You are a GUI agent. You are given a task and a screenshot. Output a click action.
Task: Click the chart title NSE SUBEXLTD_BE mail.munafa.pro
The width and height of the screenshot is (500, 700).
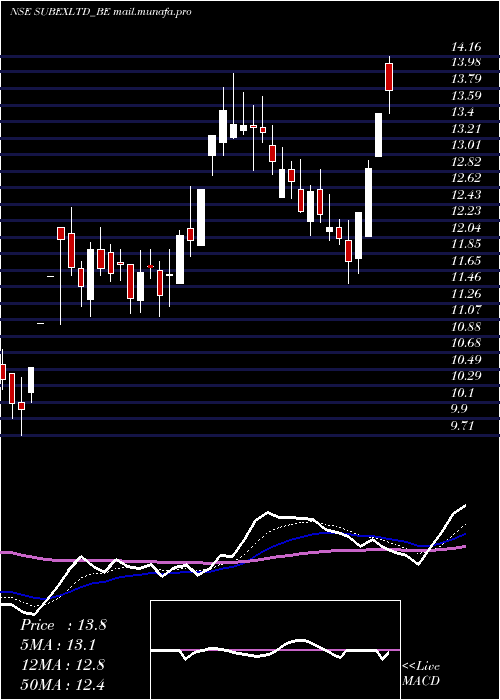coord(100,12)
